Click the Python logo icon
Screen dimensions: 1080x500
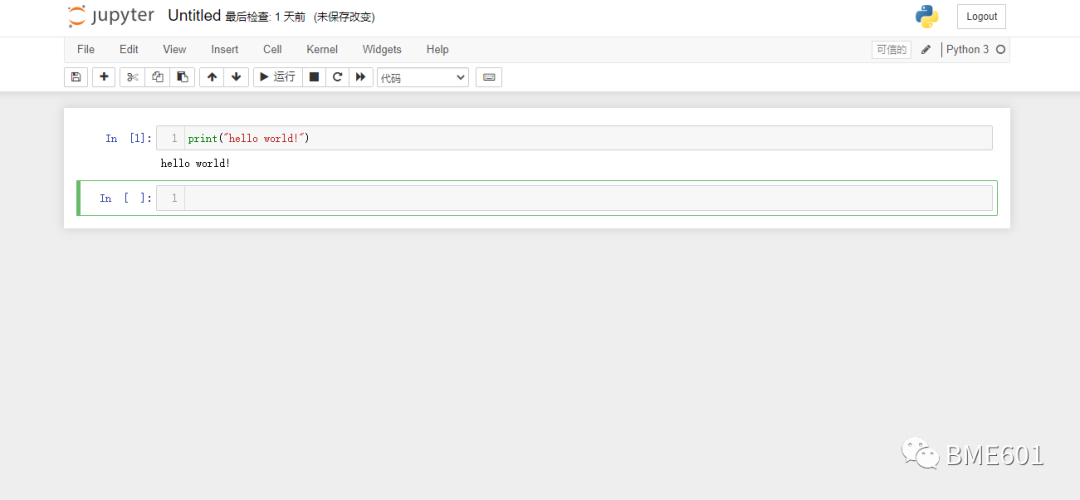[x=927, y=17]
